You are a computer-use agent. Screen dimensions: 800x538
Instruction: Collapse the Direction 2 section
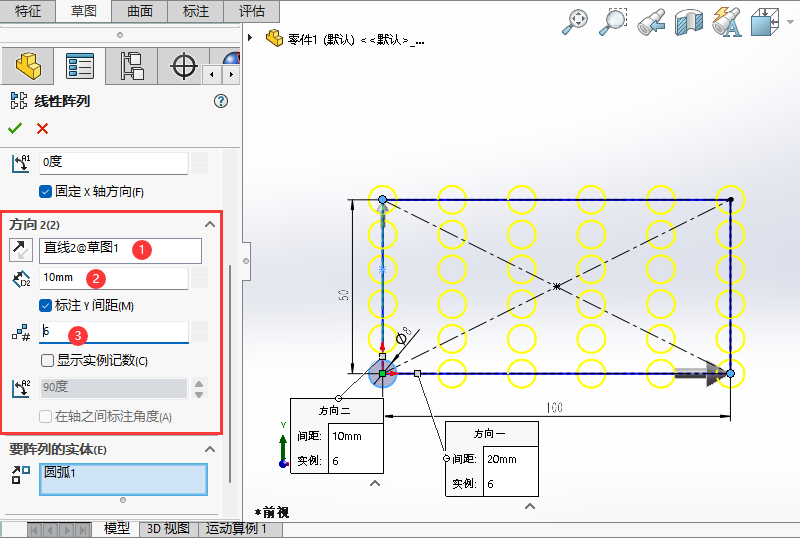point(210,224)
